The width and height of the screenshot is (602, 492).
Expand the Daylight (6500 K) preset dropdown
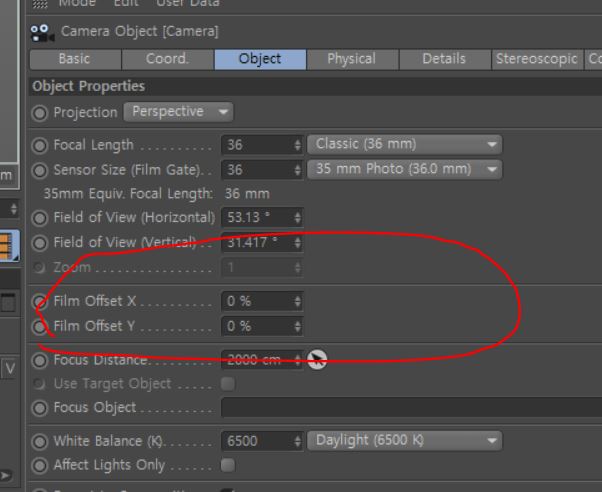click(x=404, y=441)
